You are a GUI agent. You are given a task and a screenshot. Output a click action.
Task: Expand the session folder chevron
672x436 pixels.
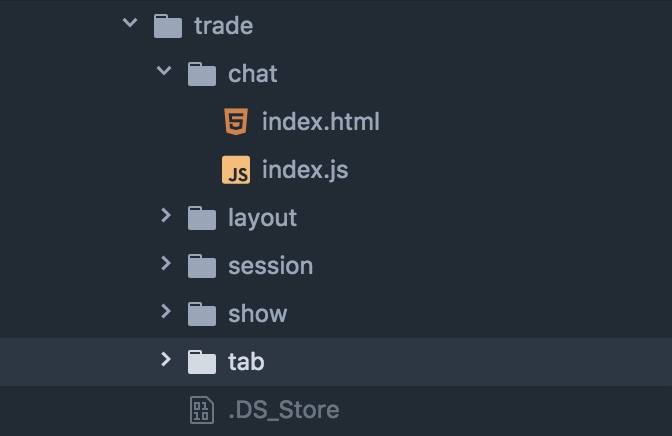(166, 263)
